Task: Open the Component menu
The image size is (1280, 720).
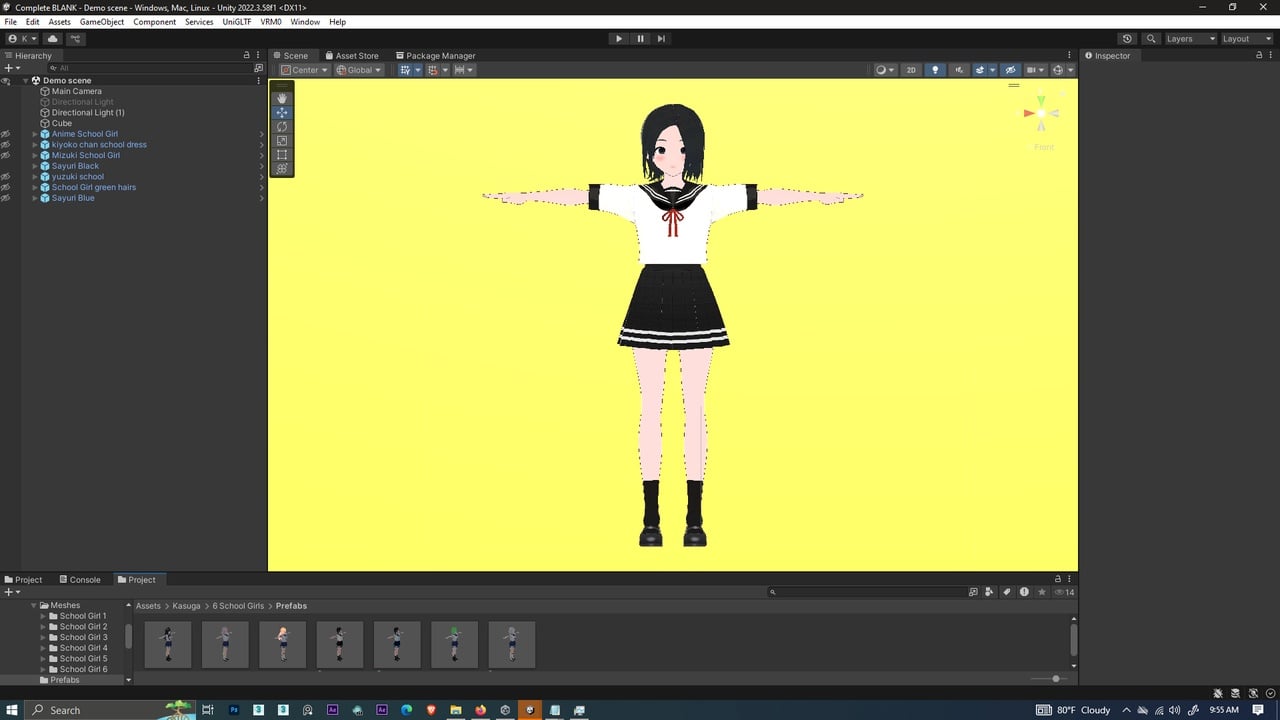Action: (x=154, y=22)
